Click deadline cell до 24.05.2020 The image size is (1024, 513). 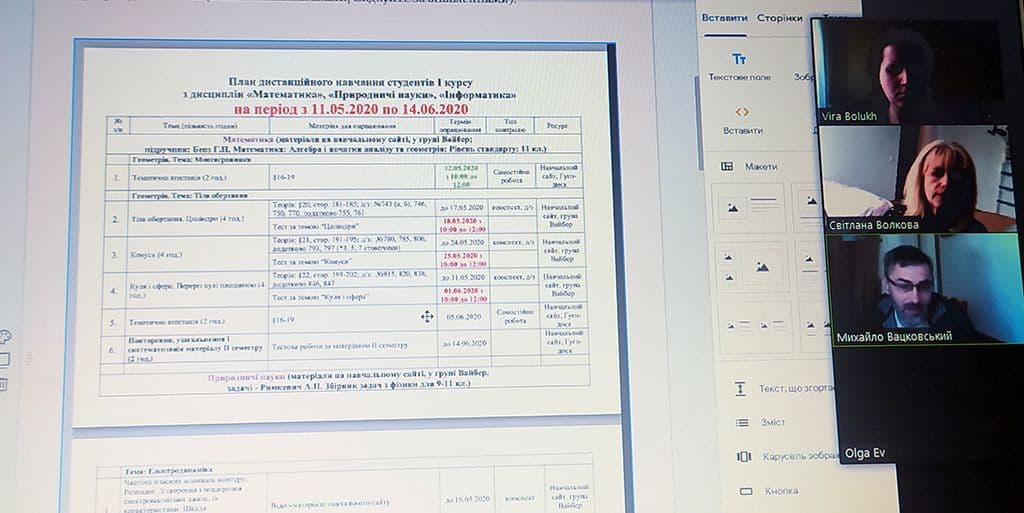tap(463, 242)
